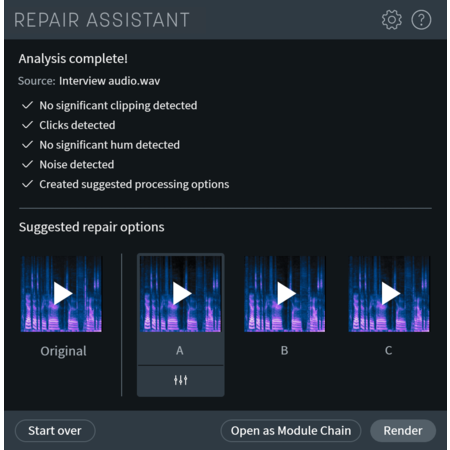Click the Original label
The height and width of the screenshot is (450, 450).
pyautogui.click(x=63, y=351)
